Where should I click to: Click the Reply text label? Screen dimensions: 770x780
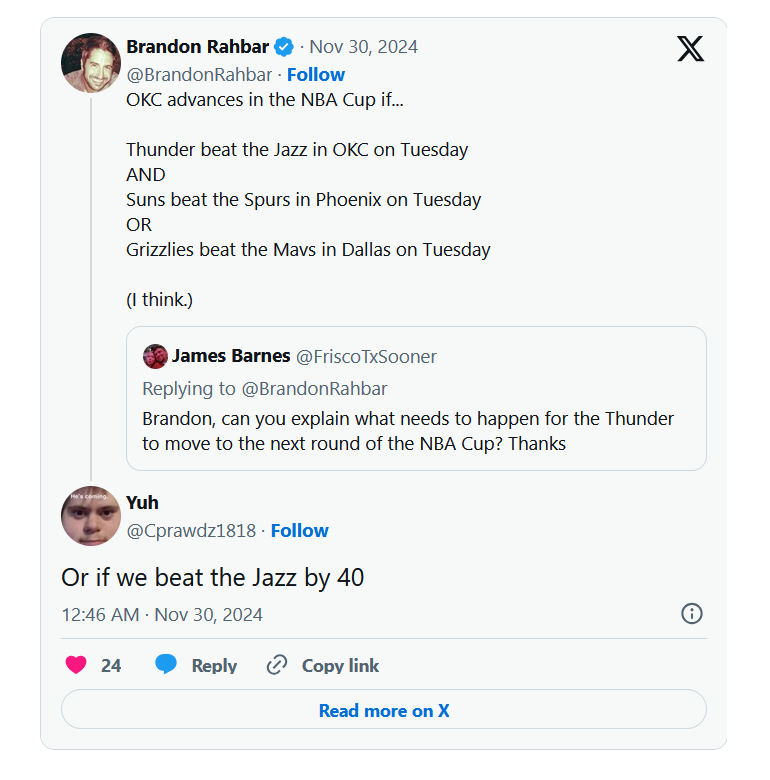point(214,666)
